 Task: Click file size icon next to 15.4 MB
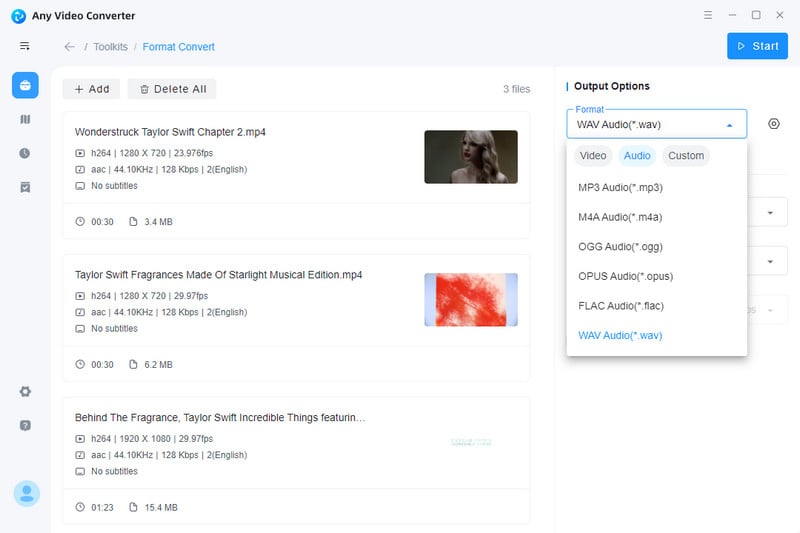tap(133, 507)
